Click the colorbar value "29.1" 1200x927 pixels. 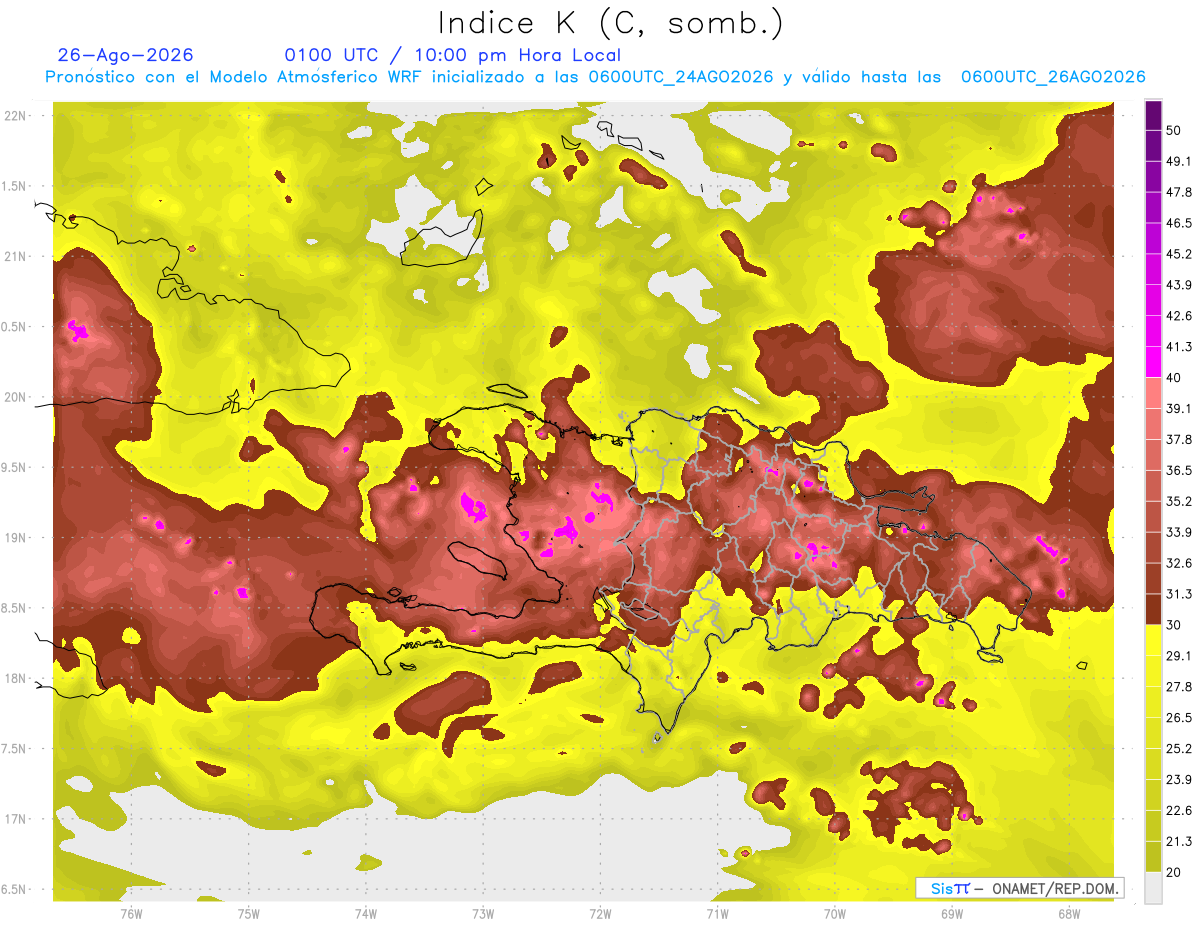pos(1180,656)
